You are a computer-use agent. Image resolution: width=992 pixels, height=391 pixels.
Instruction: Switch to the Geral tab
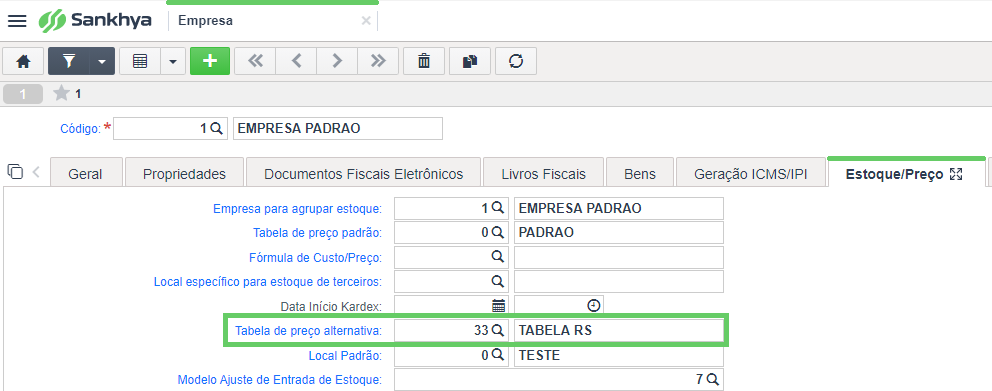(x=85, y=174)
